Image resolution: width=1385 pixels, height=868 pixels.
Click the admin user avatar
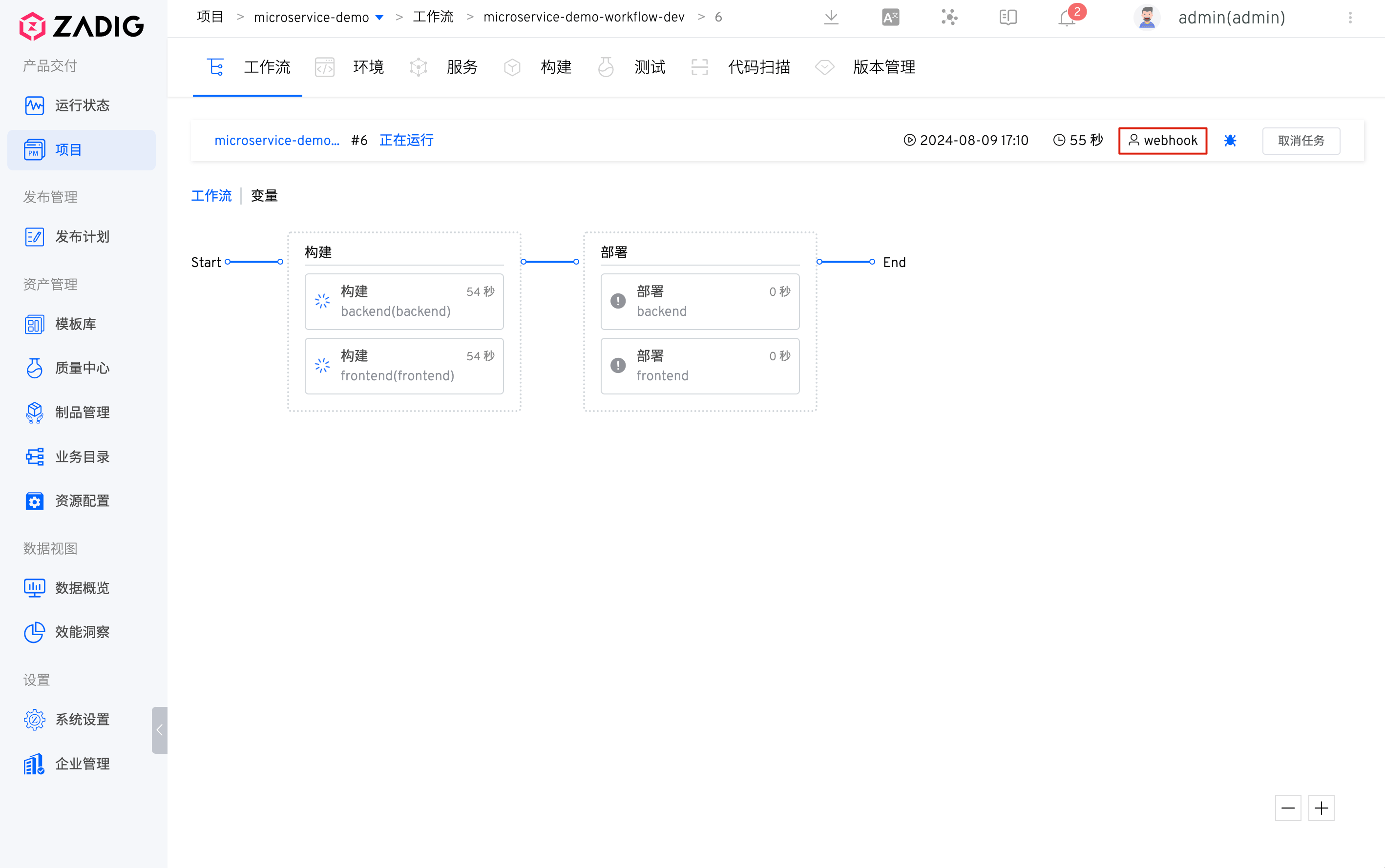(x=1147, y=17)
